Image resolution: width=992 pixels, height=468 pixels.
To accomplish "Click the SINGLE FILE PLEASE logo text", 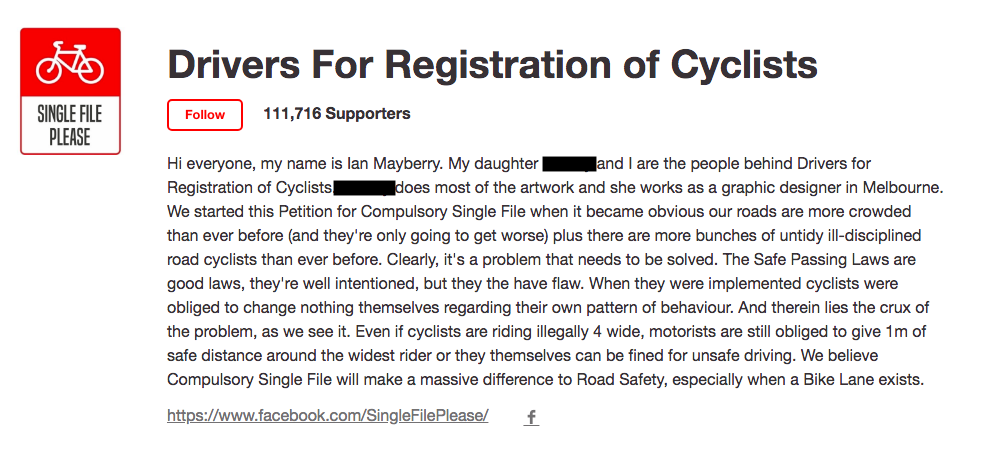I will [x=70, y=126].
